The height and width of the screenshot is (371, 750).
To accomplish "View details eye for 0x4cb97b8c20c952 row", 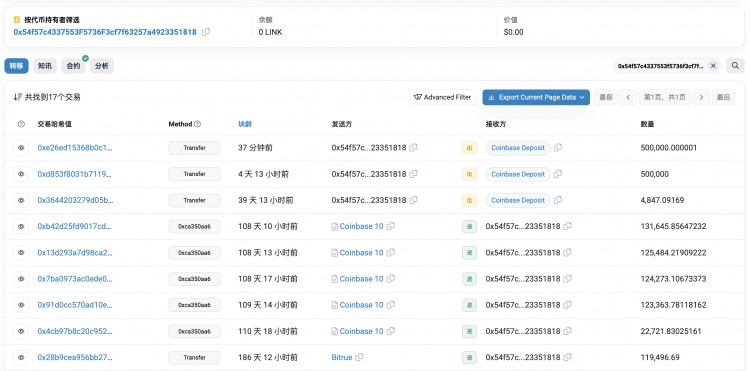I will (x=21, y=331).
